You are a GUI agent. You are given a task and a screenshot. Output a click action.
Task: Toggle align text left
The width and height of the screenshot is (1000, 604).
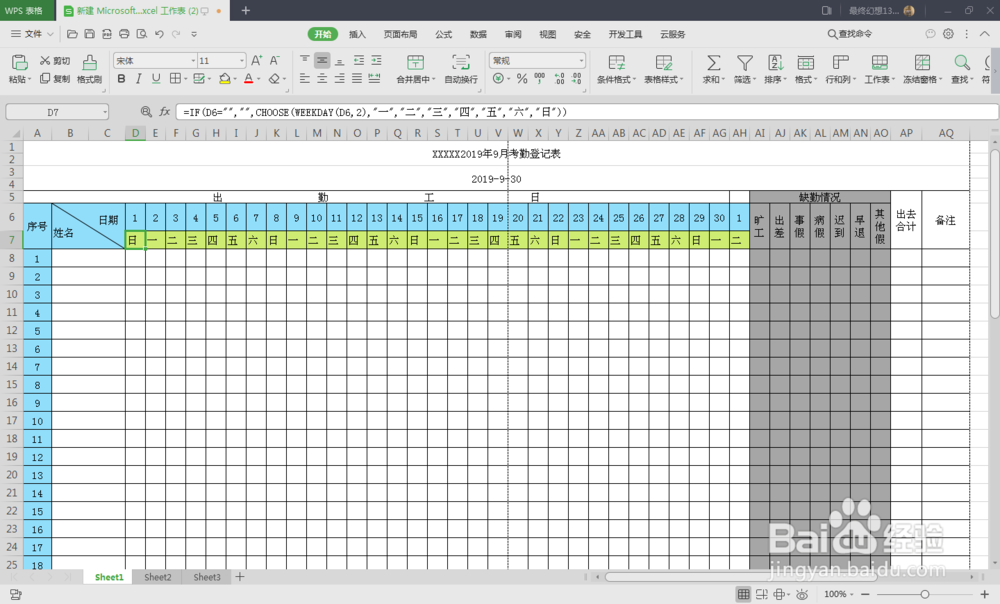[x=305, y=78]
